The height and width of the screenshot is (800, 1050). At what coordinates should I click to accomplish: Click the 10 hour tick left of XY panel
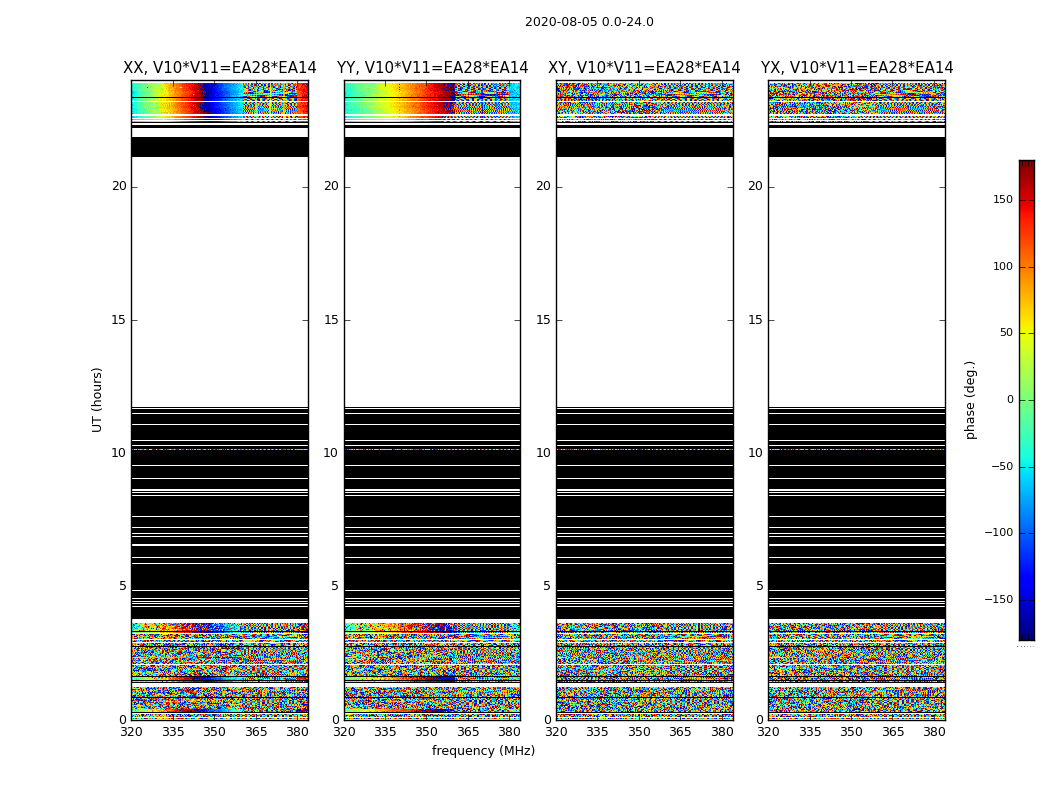point(543,453)
